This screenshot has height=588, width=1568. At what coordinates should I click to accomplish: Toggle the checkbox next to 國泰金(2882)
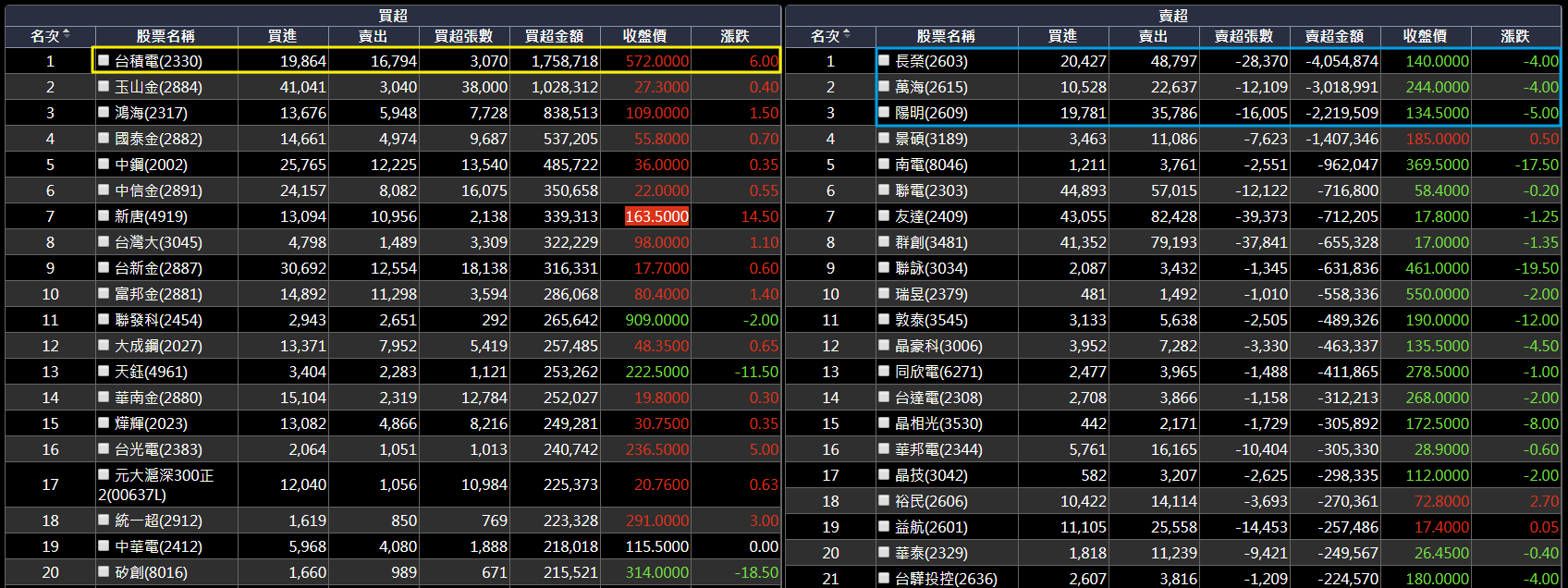click(104, 138)
